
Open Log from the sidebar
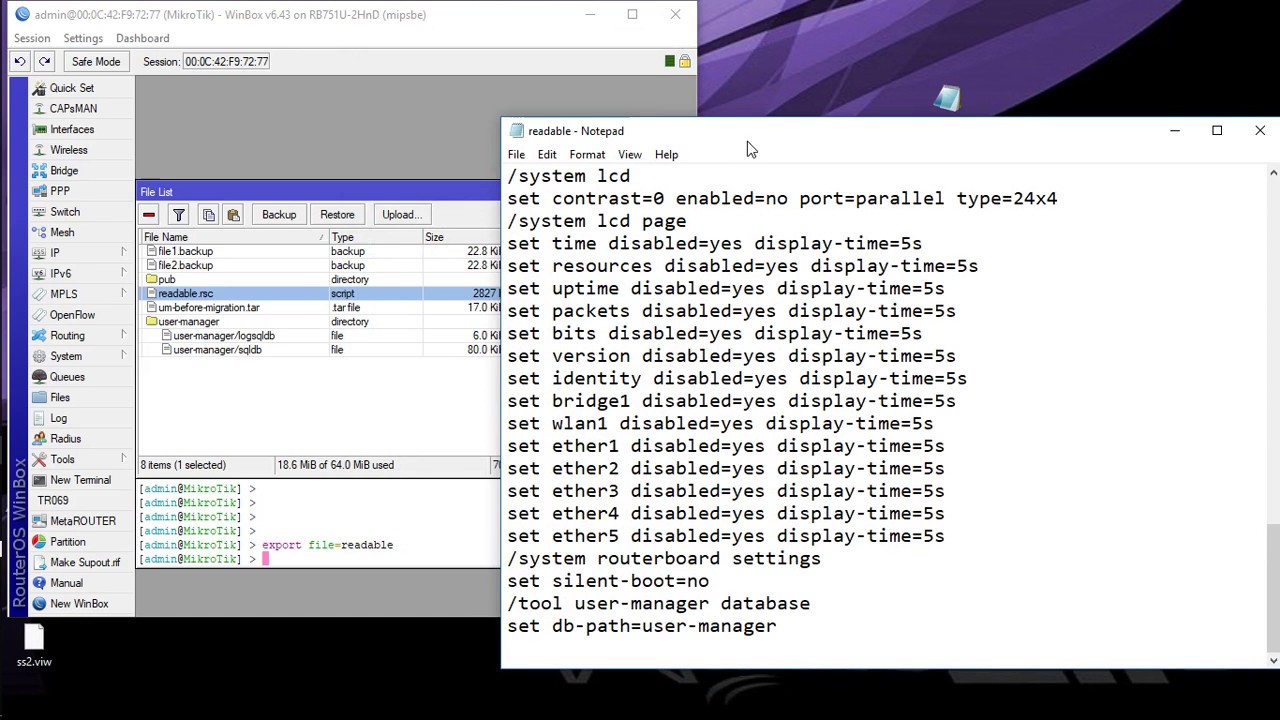(58, 418)
